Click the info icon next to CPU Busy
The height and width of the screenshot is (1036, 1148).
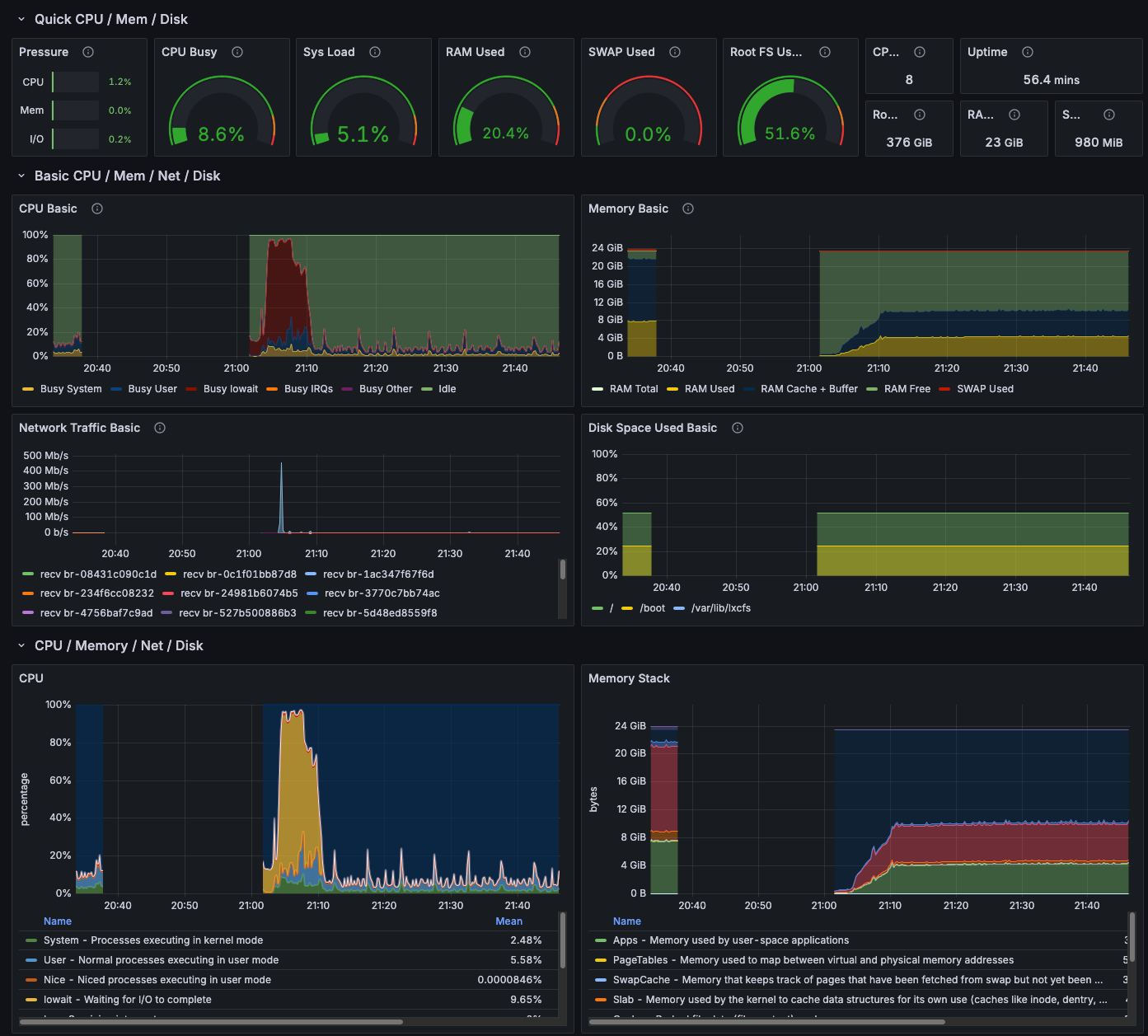(x=237, y=52)
